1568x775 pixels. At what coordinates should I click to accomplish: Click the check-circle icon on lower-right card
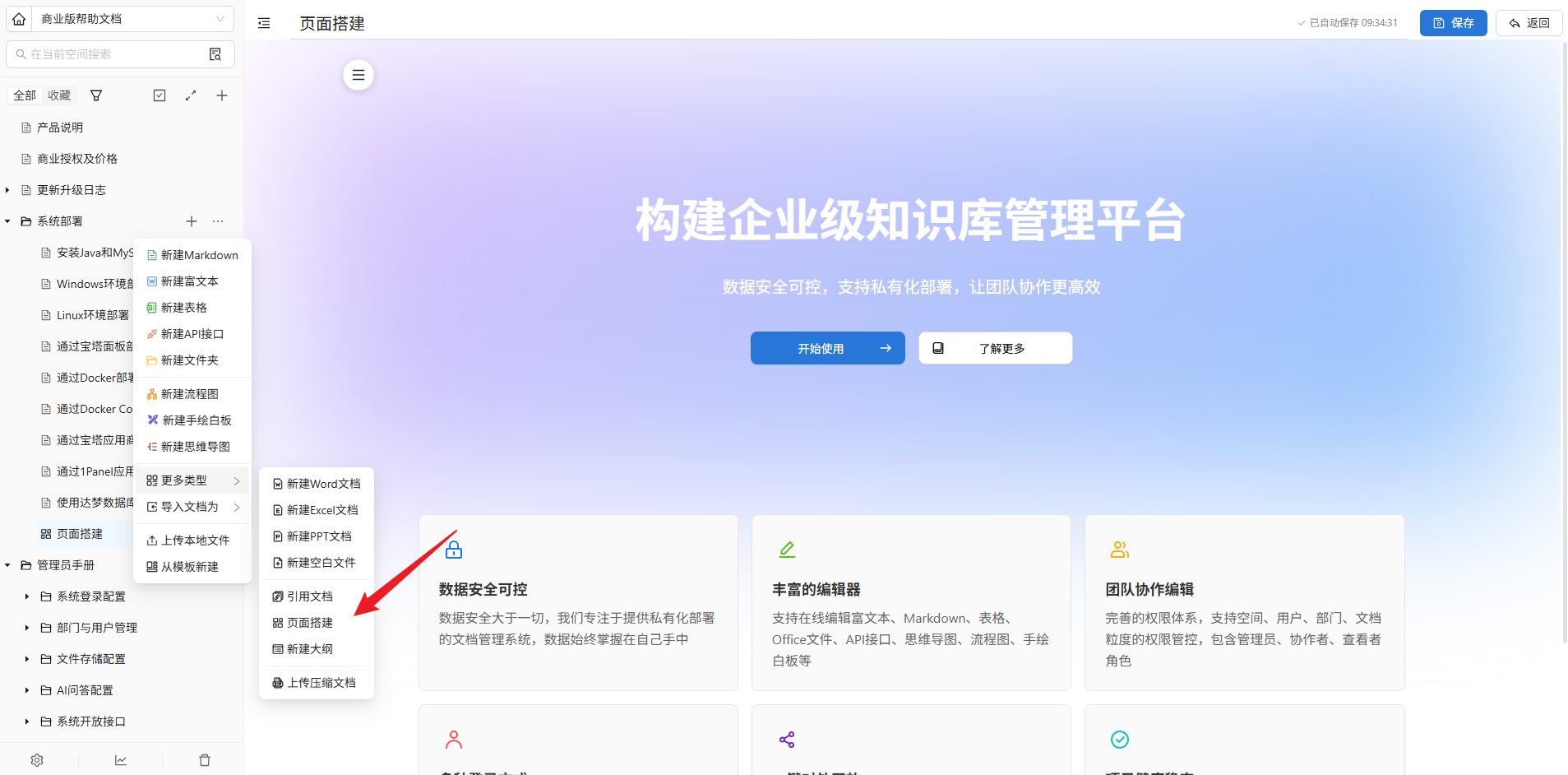coord(1120,740)
